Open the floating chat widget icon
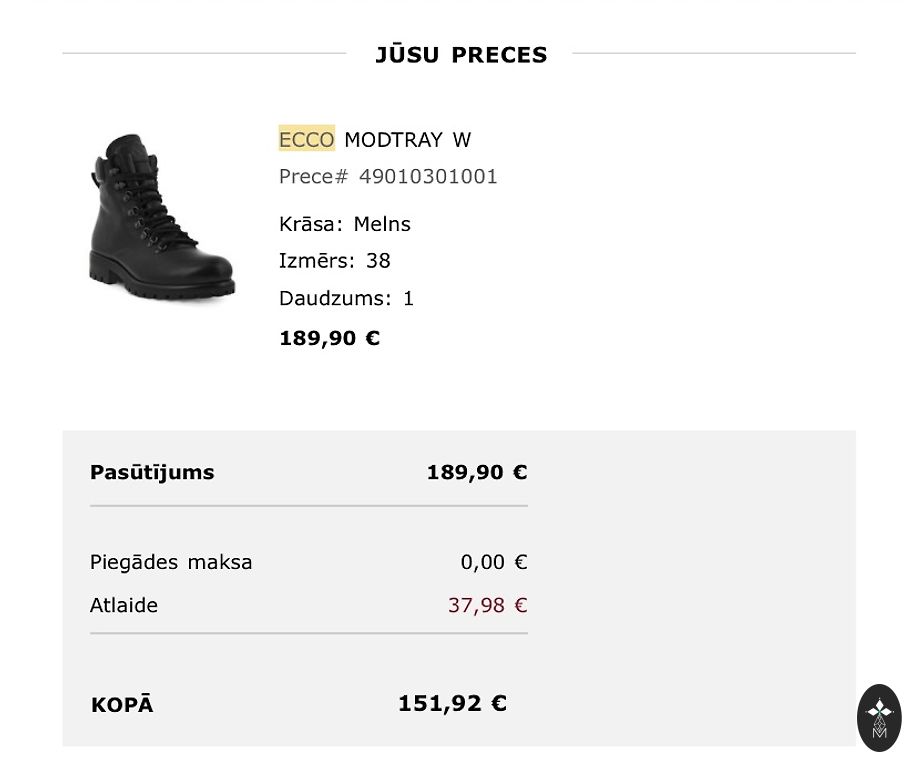Screen dimensions: 918x768 click(x=879, y=717)
